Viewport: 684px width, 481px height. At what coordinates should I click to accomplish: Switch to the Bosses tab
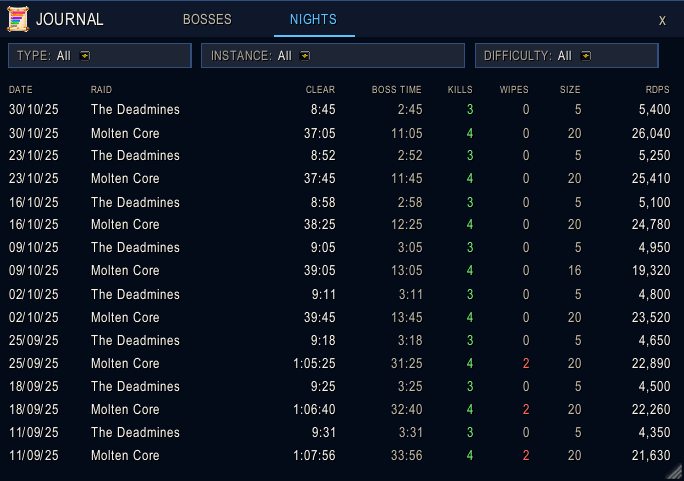click(207, 19)
